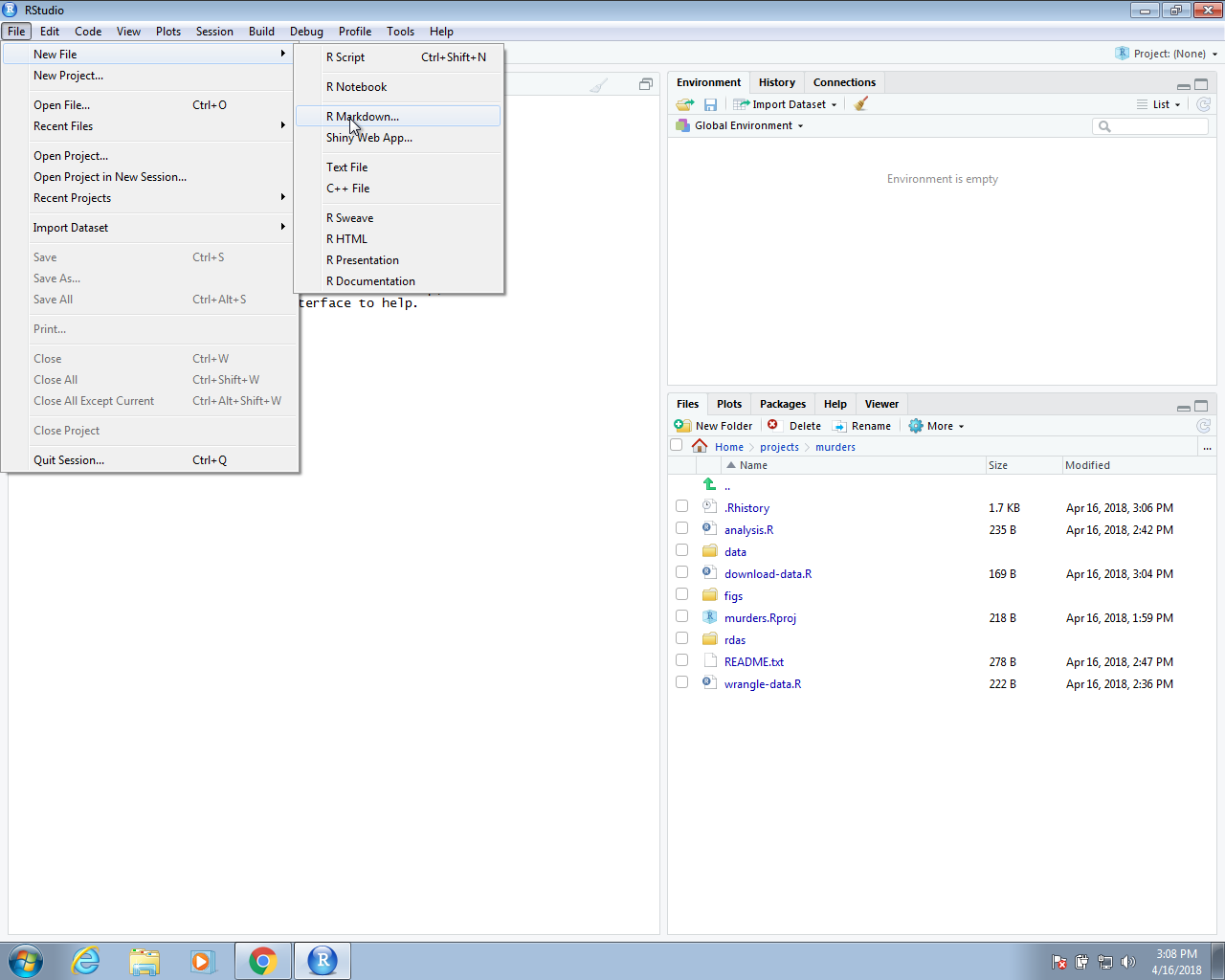Maximize the Files pane
1225x980 pixels.
(x=1201, y=406)
